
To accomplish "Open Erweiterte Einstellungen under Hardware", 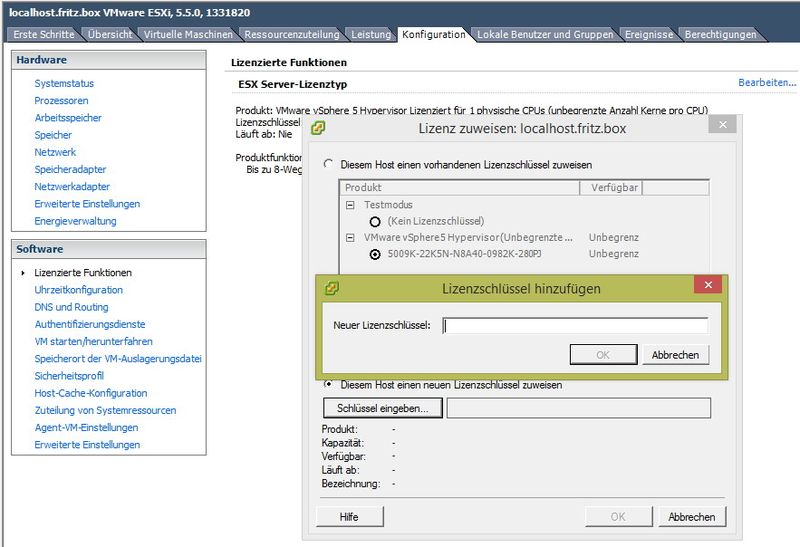I will point(87,204).
